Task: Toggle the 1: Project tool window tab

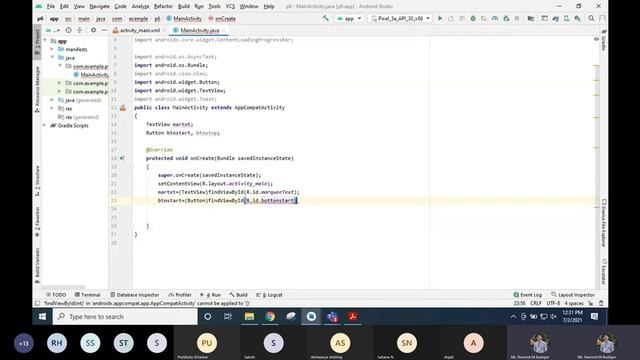Action: pyautogui.click(x=37, y=42)
